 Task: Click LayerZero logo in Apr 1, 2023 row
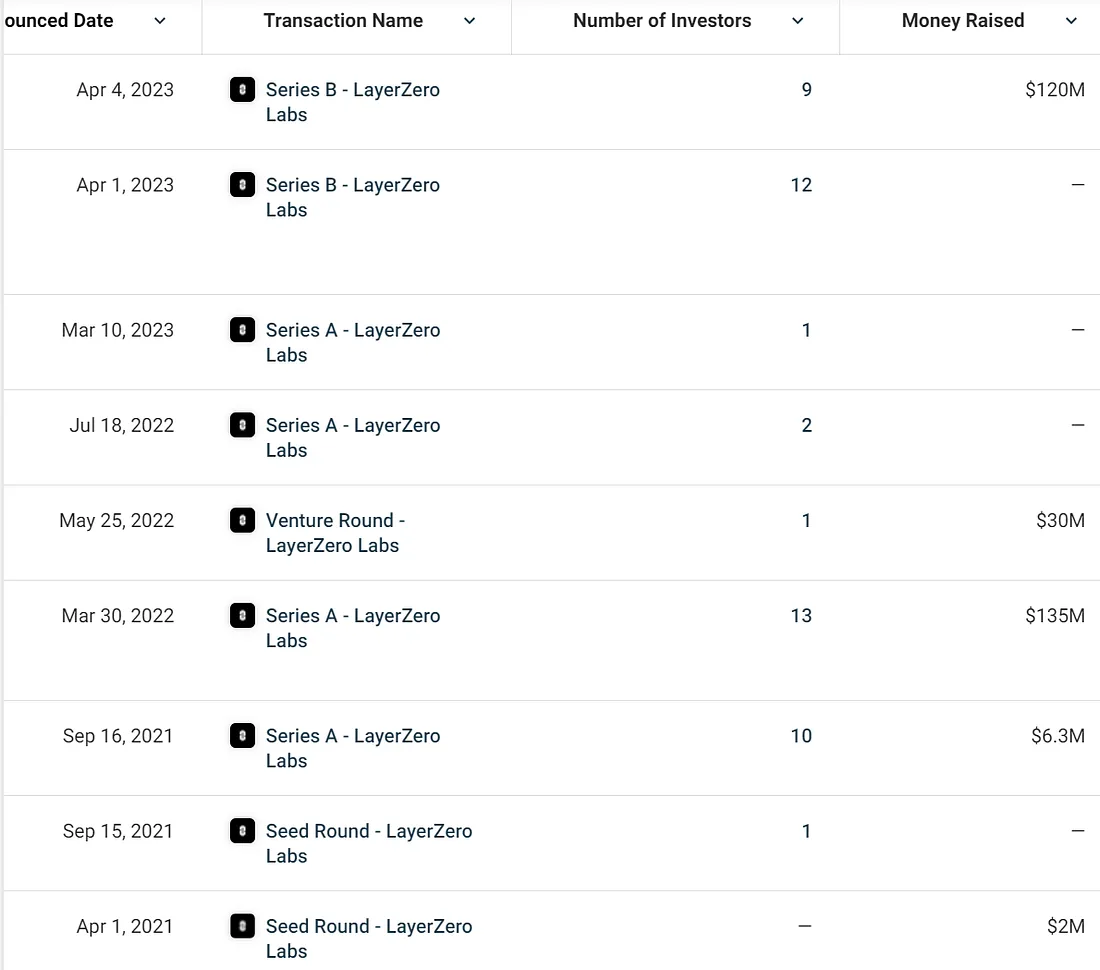point(242,185)
